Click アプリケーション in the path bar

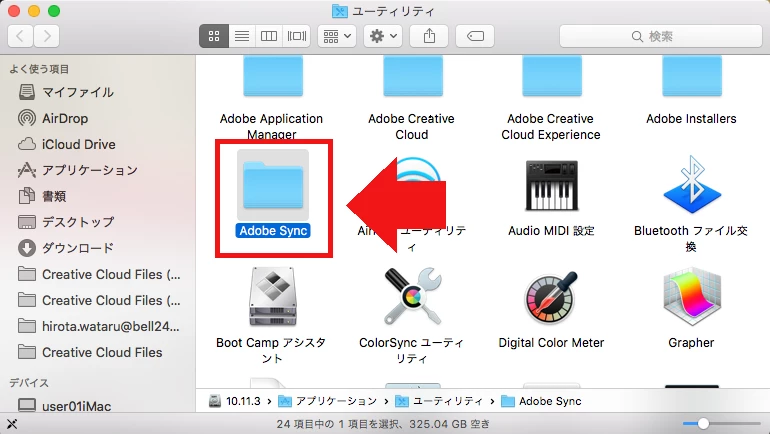tap(328, 401)
